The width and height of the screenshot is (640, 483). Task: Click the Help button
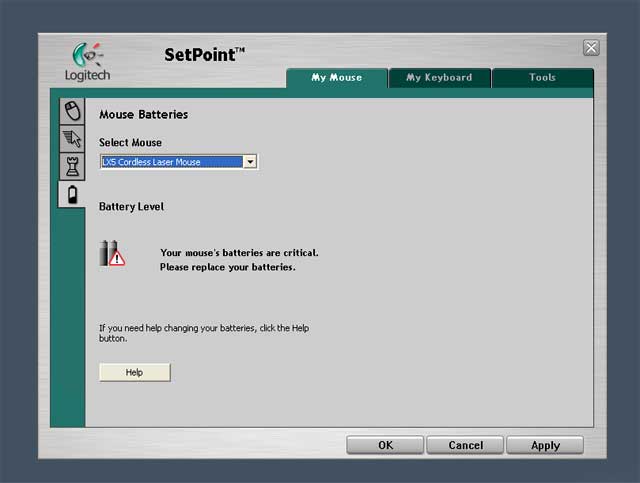[x=135, y=372]
